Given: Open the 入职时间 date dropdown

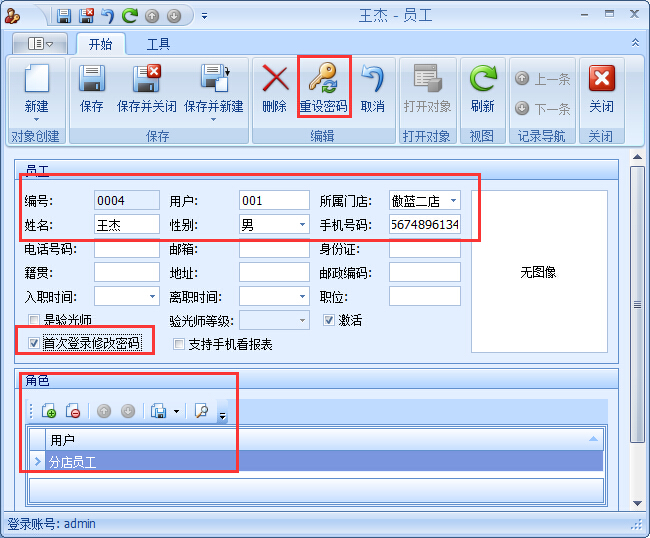Looking at the screenshot, I should pos(152,297).
